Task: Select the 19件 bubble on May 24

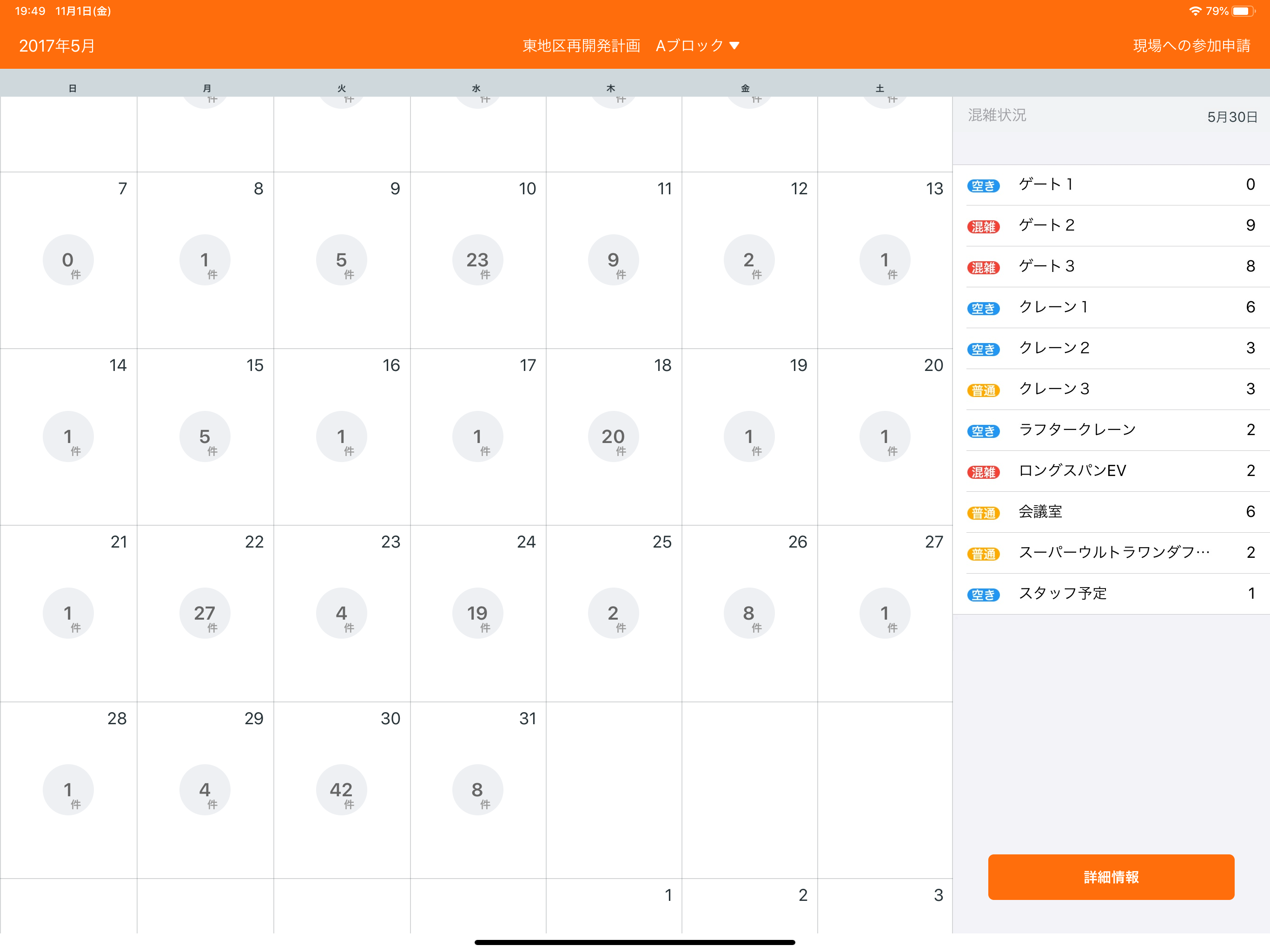Action: tap(478, 613)
